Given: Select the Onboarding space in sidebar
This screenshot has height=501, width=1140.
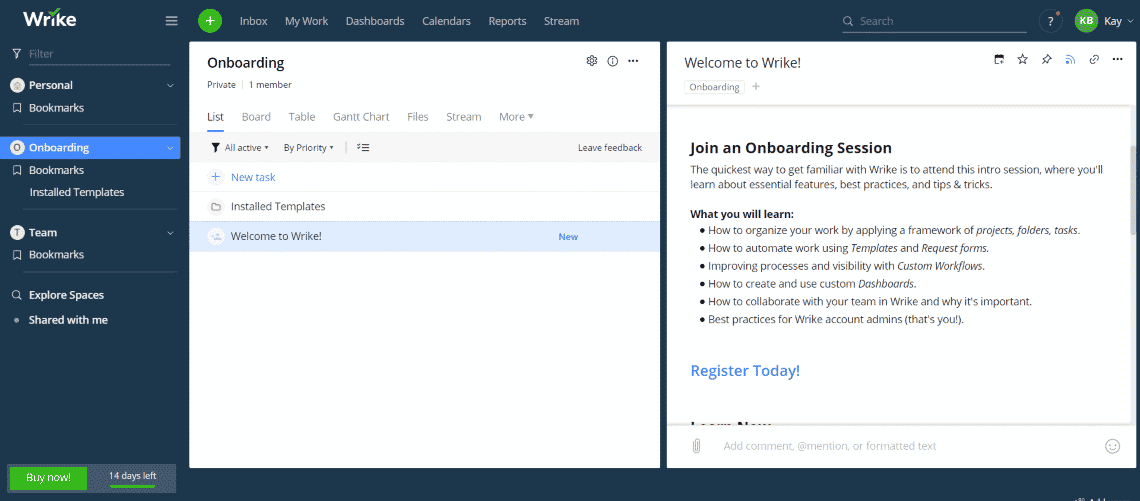Looking at the screenshot, I should [90, 148].
